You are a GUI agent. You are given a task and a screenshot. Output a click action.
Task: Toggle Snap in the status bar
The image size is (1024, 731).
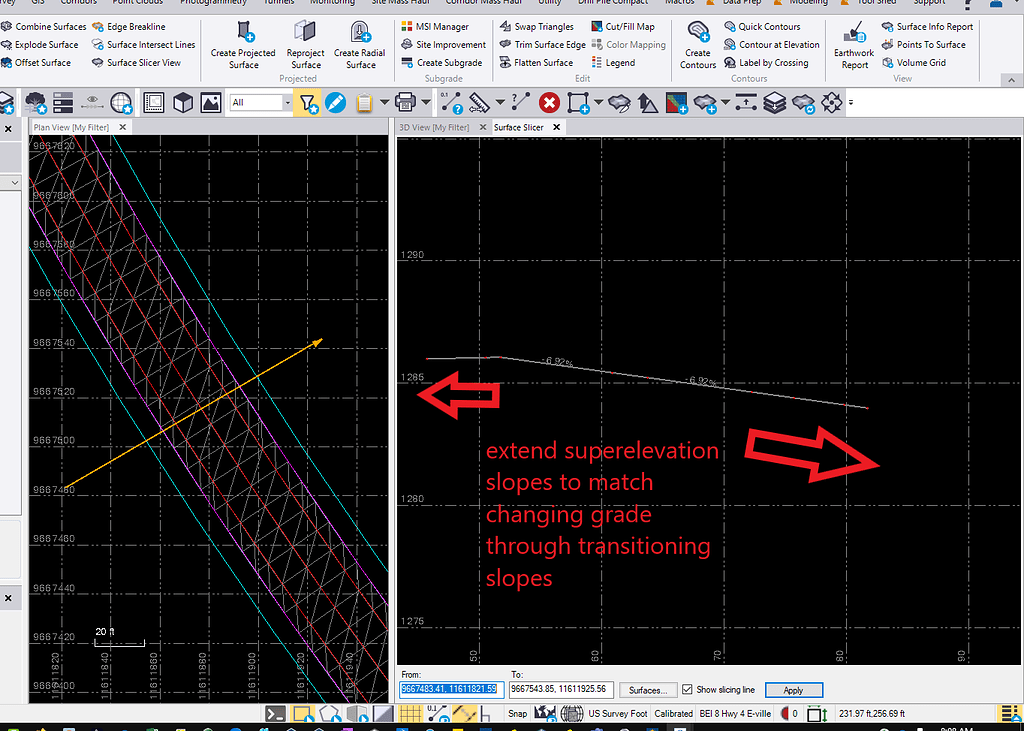[x=519, y=713]
